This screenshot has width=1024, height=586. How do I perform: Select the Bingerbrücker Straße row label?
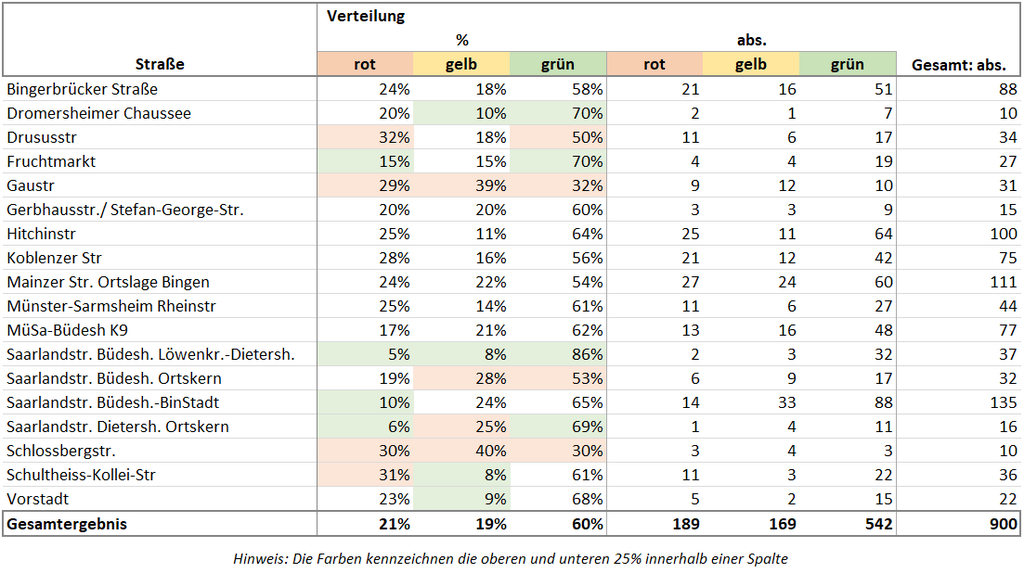point(82,89)
